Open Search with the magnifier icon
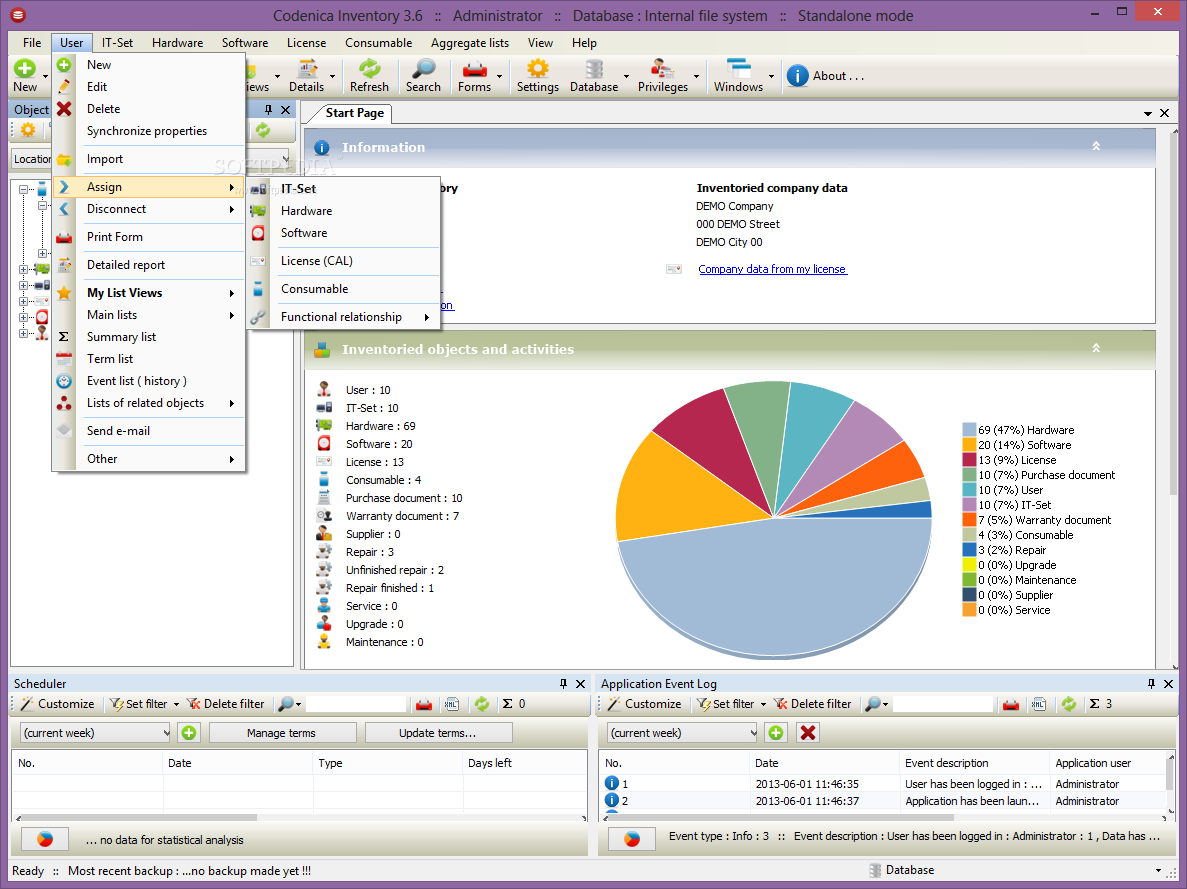The image size is (1187, 889). point(423,69)
